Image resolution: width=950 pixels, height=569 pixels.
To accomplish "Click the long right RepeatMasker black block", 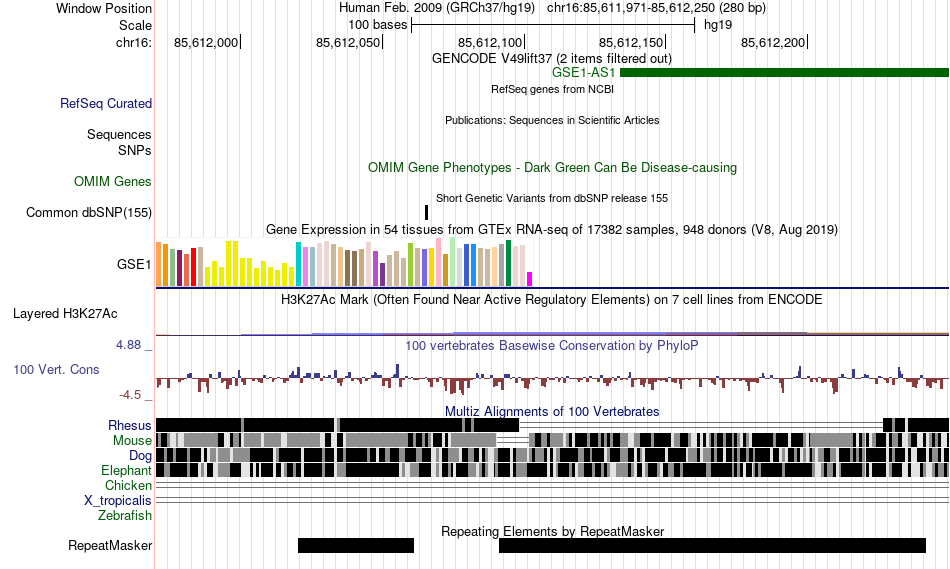I will [712, 545].
